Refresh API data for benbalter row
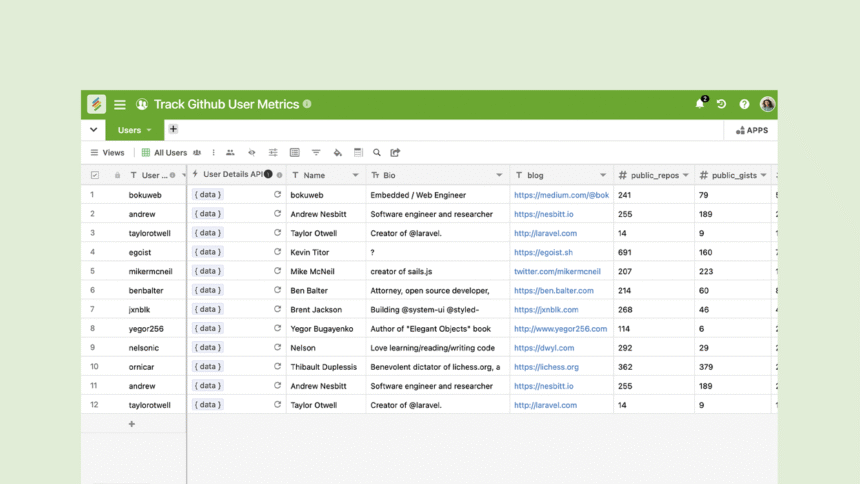Screen dimensions: 860x484 pyautogui.click(x=278, y=290)
